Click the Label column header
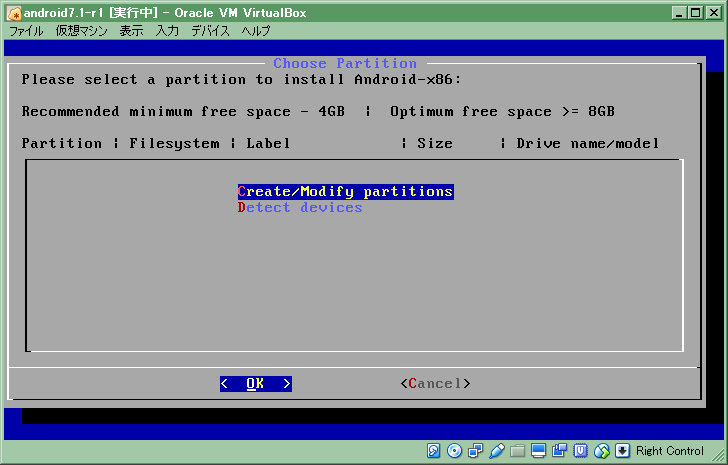 (268, 143)
